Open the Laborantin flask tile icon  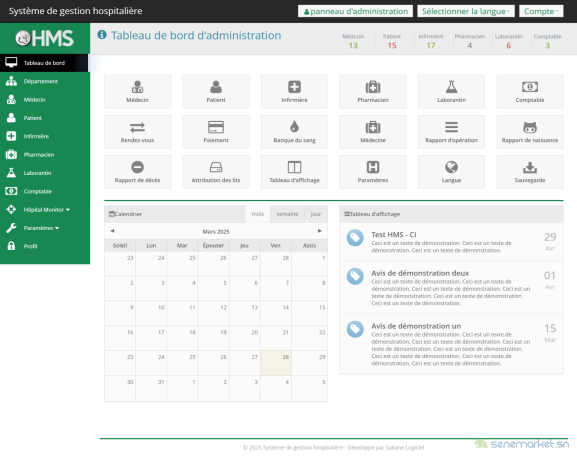(452, 87)
